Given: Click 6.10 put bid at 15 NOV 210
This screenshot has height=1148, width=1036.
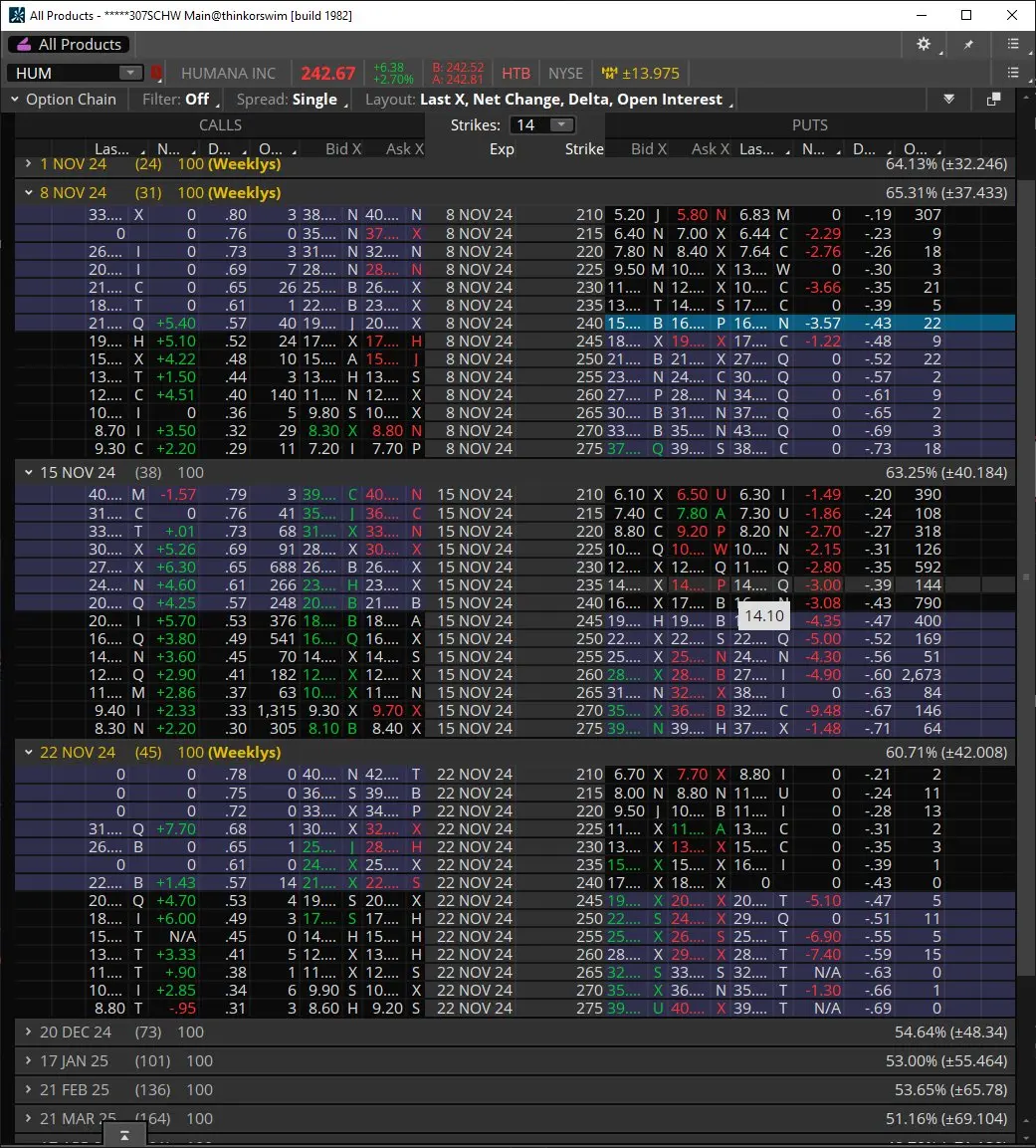Looking at the screenshot, I should point(629,494).
